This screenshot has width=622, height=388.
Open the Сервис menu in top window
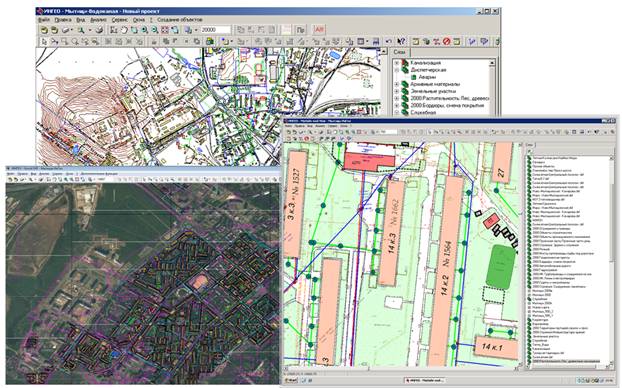pos(119,19)
